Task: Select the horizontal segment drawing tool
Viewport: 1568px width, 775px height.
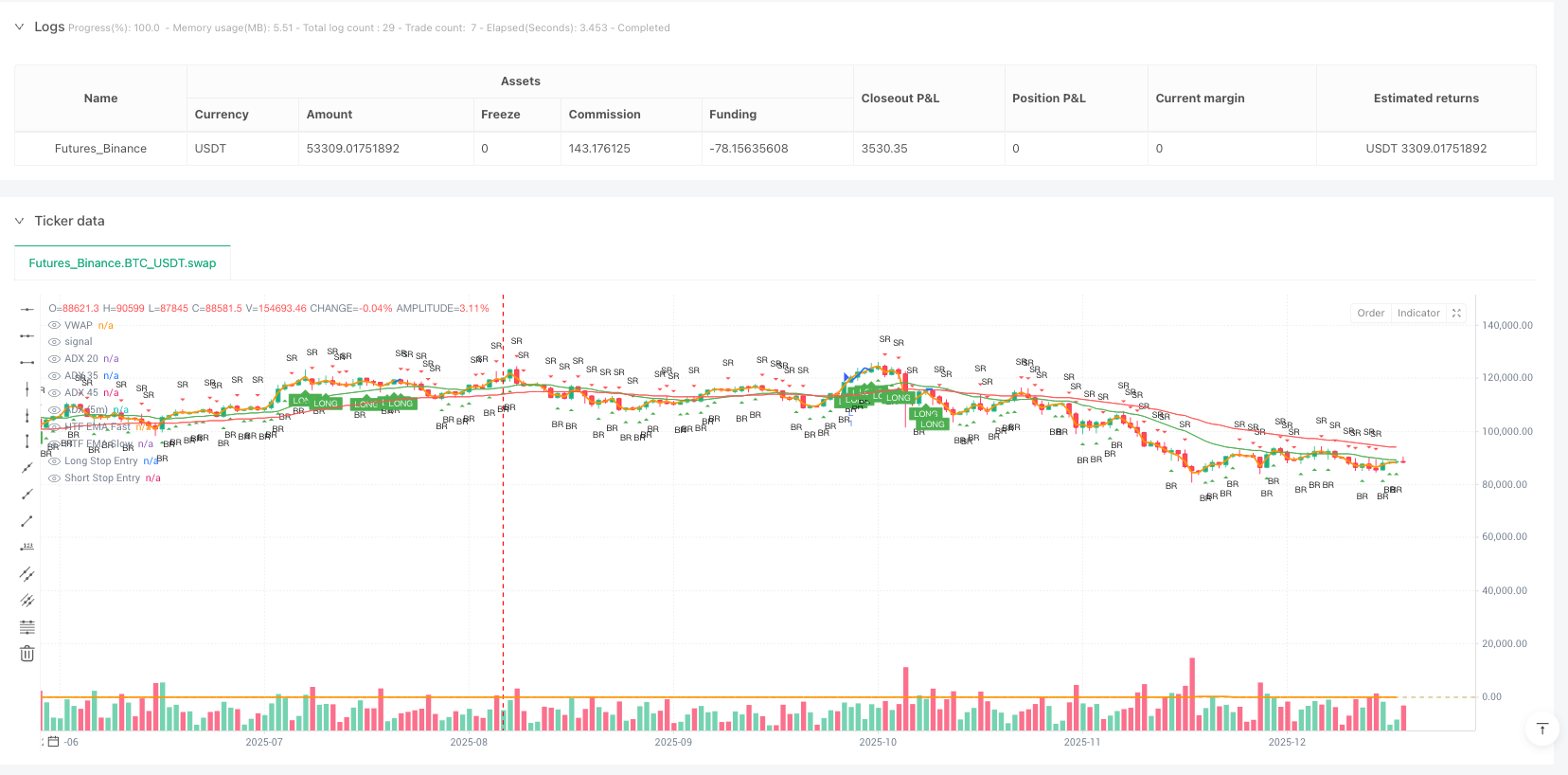Action: point(27,362)
